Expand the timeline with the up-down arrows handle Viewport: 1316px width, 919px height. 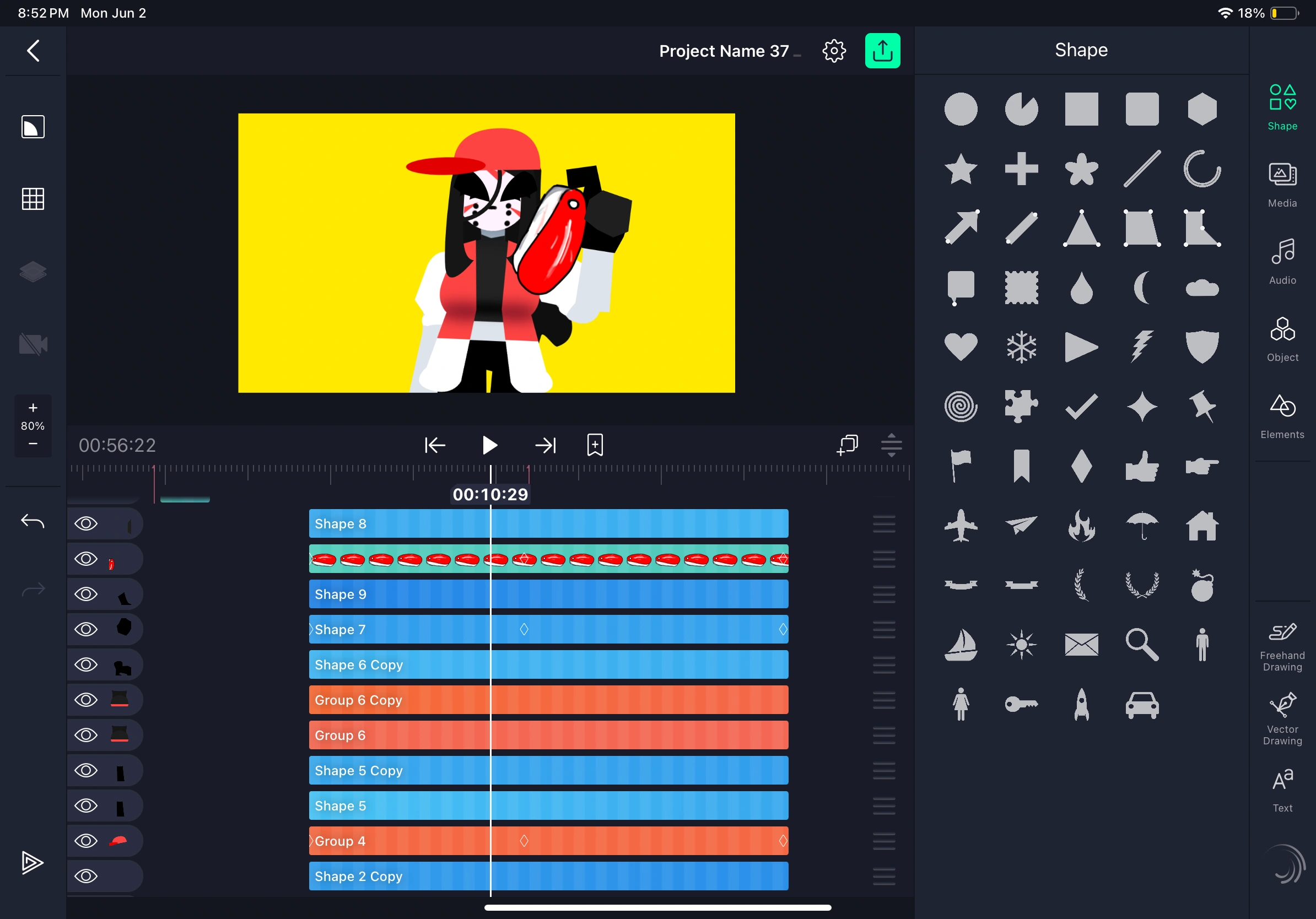click(x=891, y=445)
